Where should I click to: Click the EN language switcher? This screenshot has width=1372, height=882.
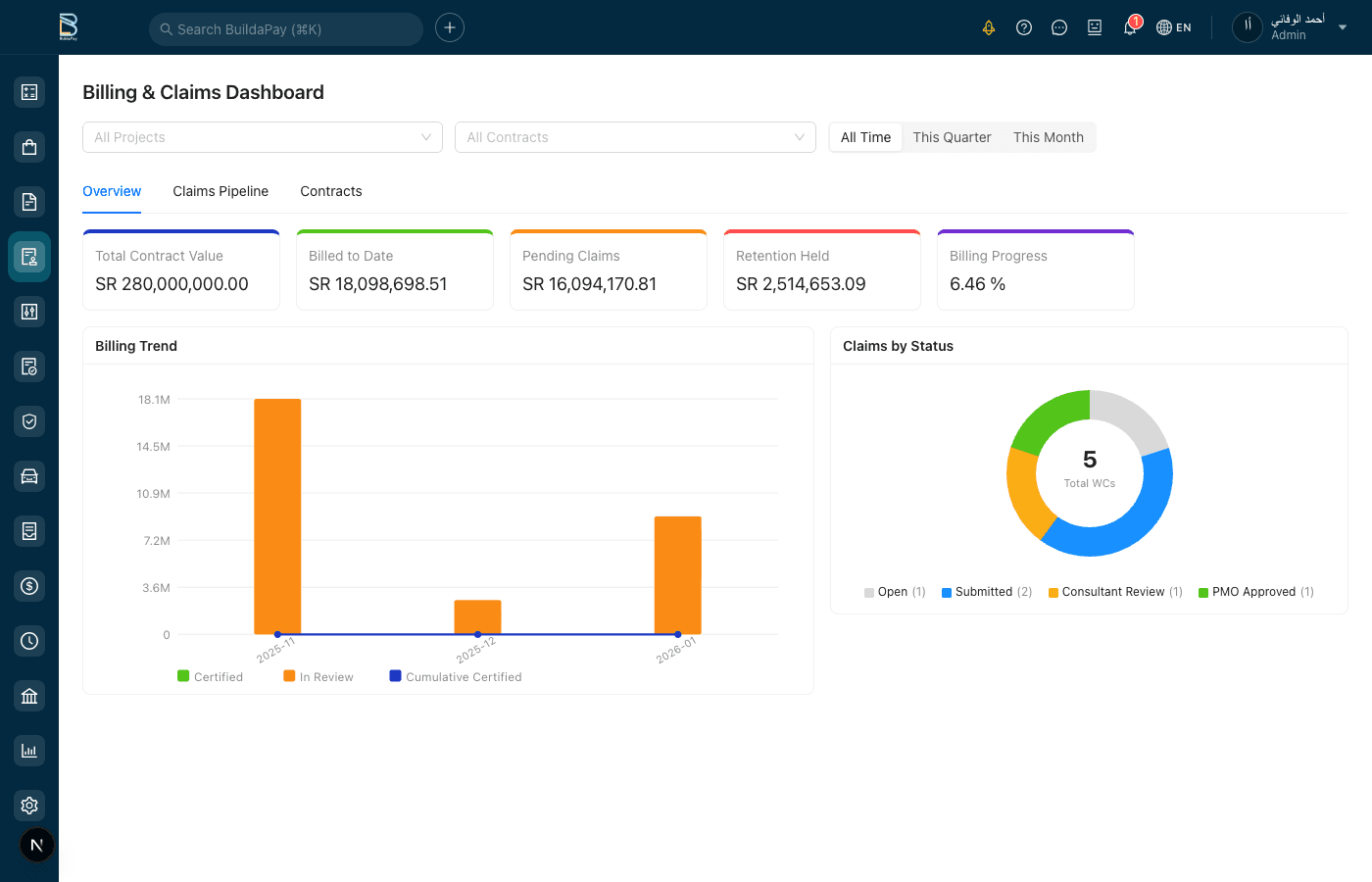[1174, 27]
